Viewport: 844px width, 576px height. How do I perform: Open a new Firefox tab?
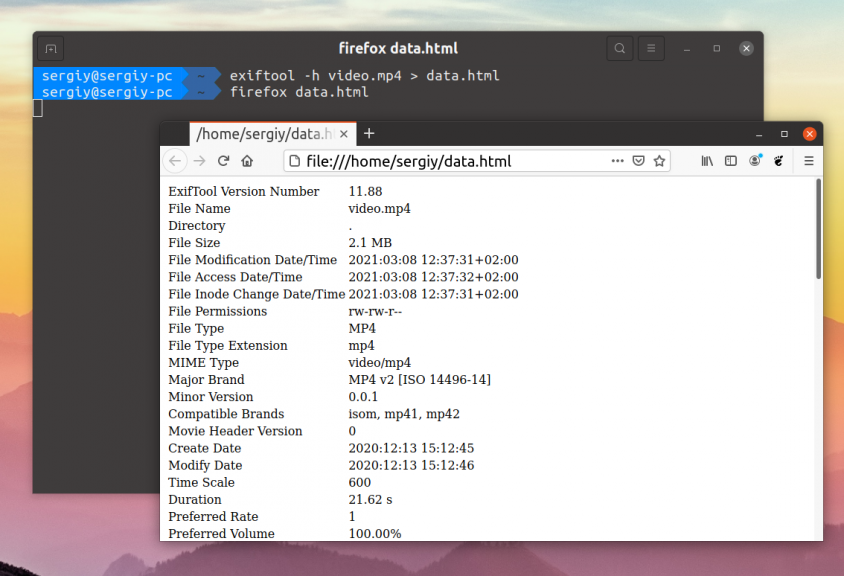369,134
